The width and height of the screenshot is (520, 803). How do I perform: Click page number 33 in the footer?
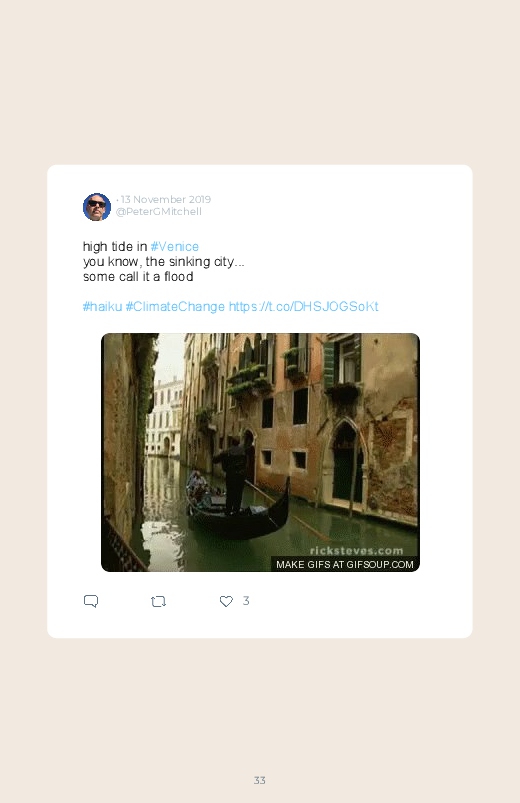[260, 780]
